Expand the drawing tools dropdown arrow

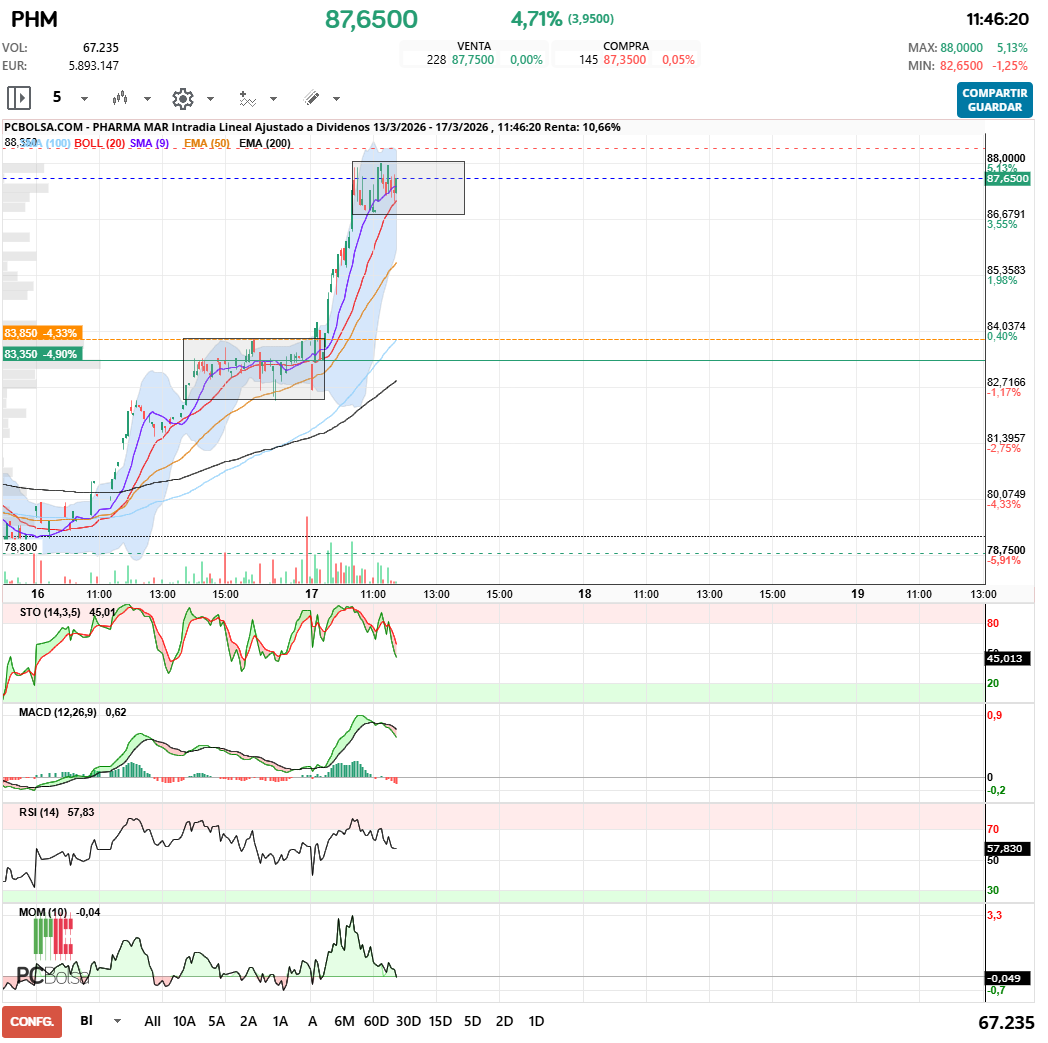[336, 99]
